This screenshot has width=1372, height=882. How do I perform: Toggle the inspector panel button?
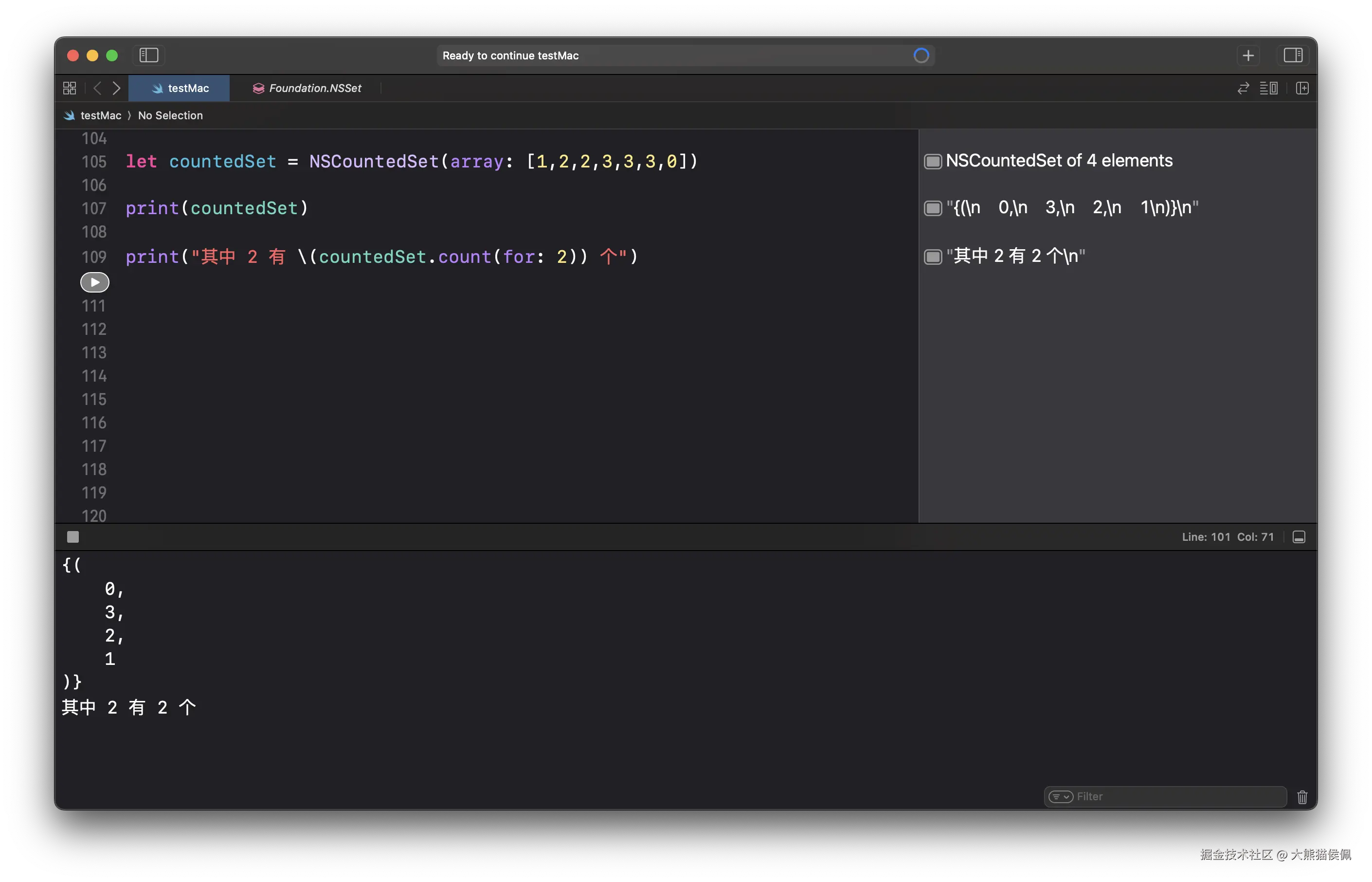pyautogui.click(x=1292, y=55)
